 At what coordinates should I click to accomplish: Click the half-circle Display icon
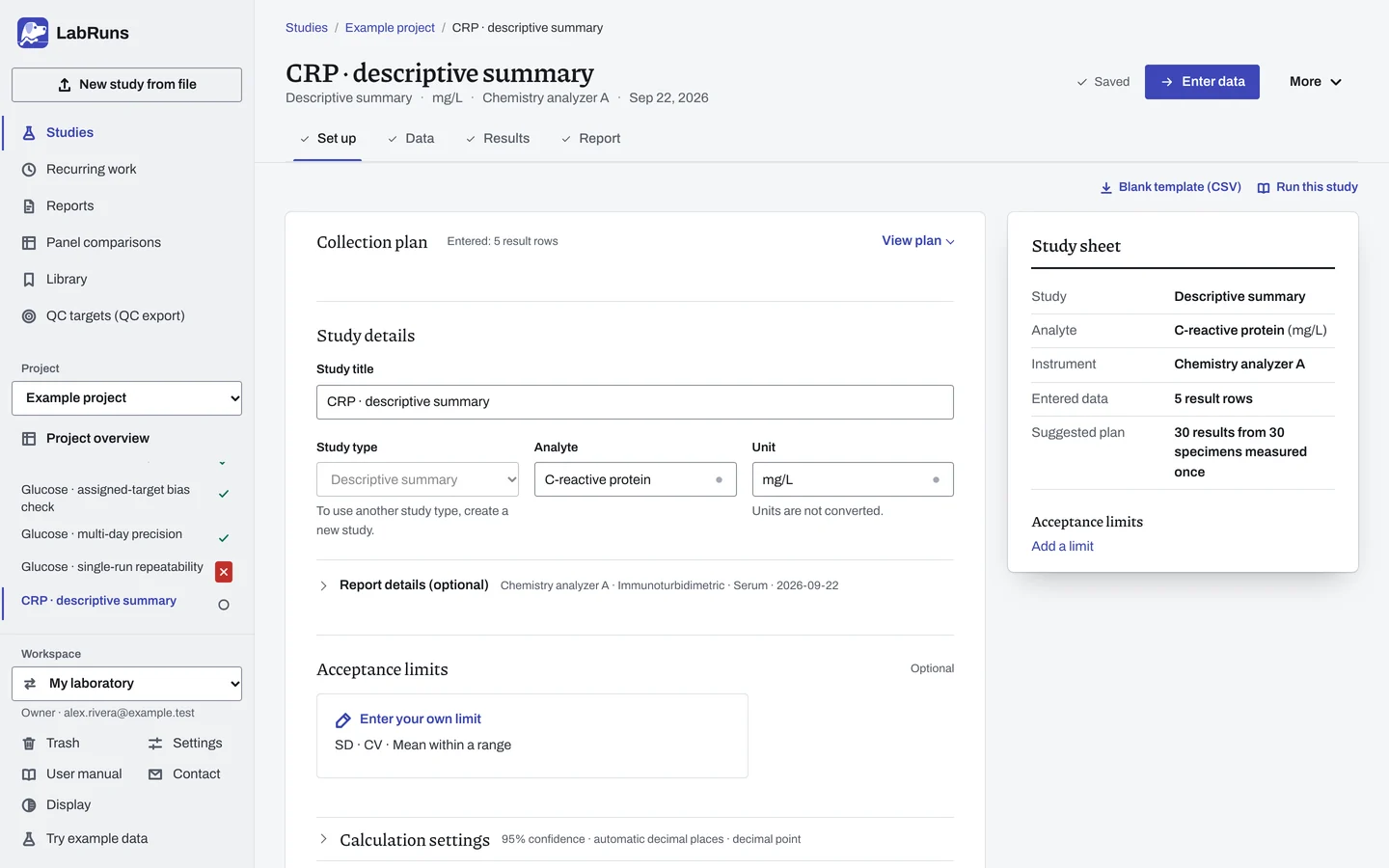click(29, 805)
